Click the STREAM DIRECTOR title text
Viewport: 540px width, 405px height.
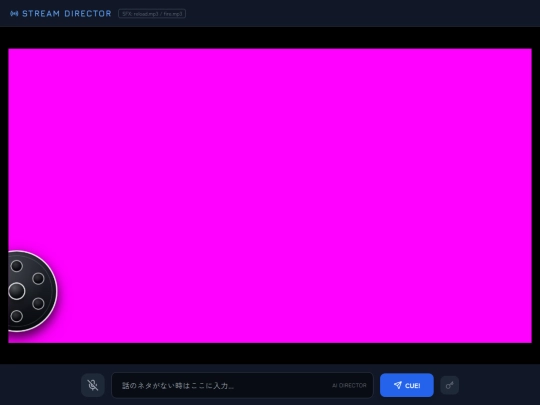point(67,14)
